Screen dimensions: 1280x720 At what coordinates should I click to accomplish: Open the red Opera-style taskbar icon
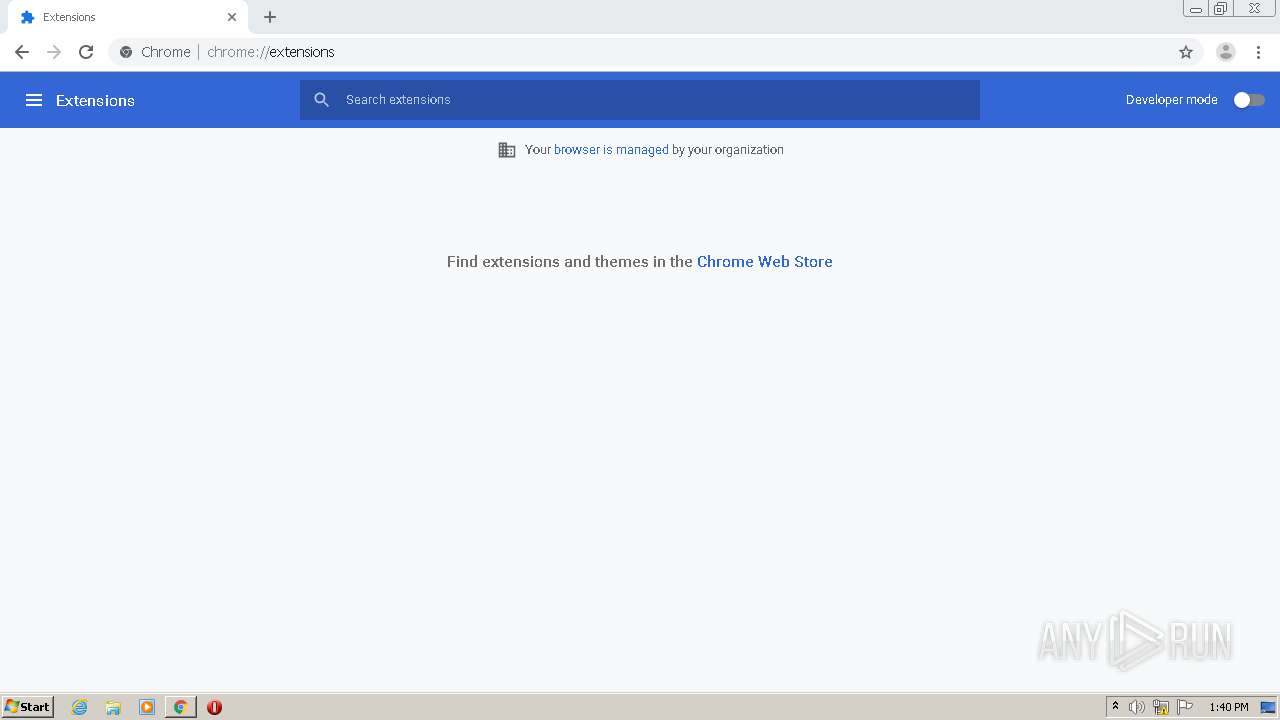click(x=214, y=707)
